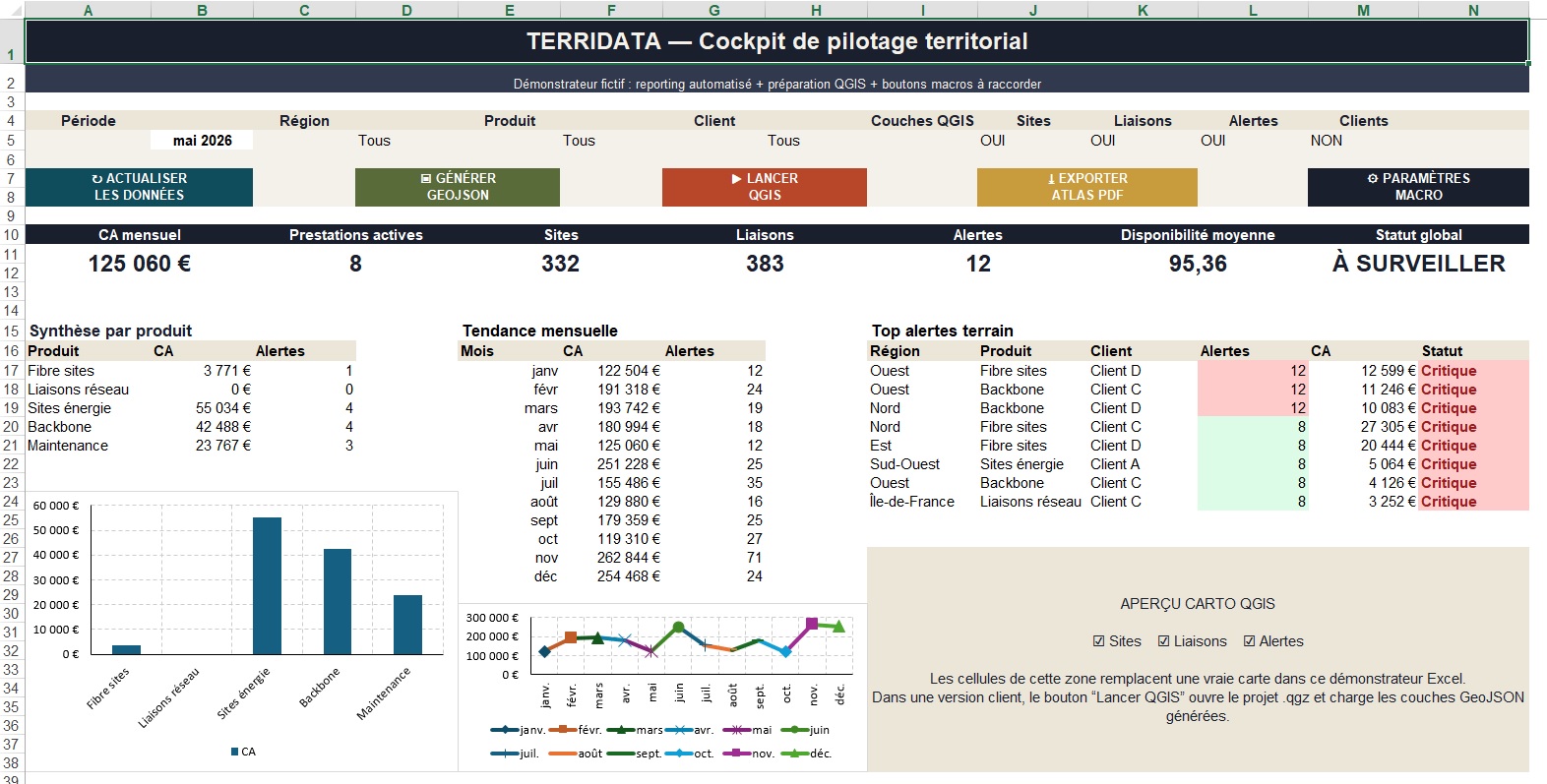1547x784 pixels.
Task: Click the Liaisons checkbox in Aperçu Carto QGIS
Action: 1163,641
